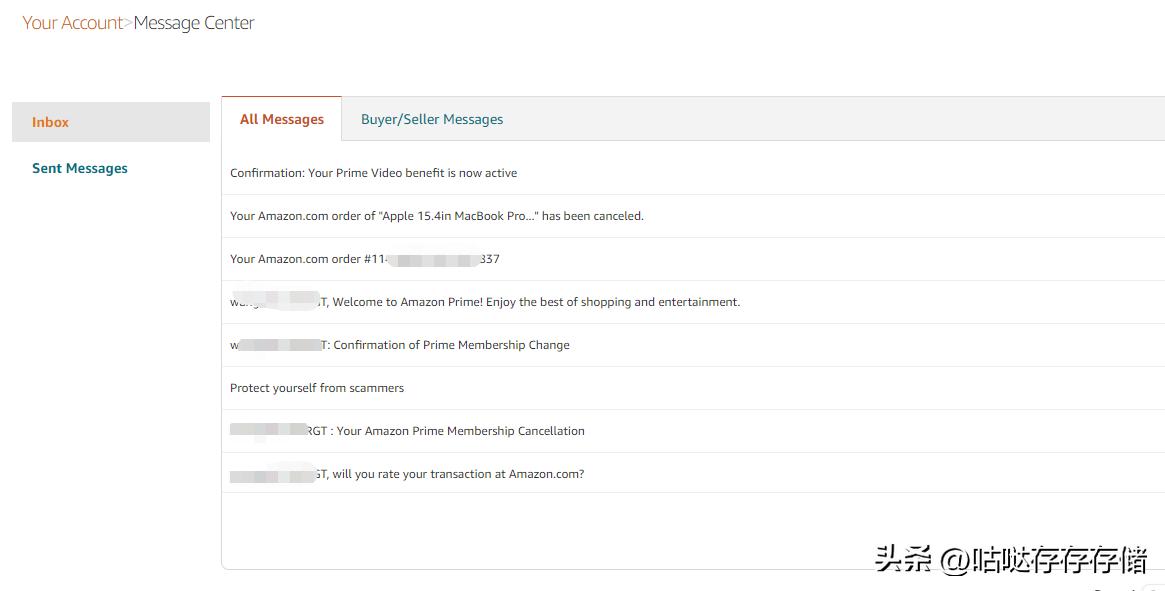Open Confirmation of Prime Membership Change message
This screenshot has width=1165, height=591.
pyautogui.click(x=451, y=345)
